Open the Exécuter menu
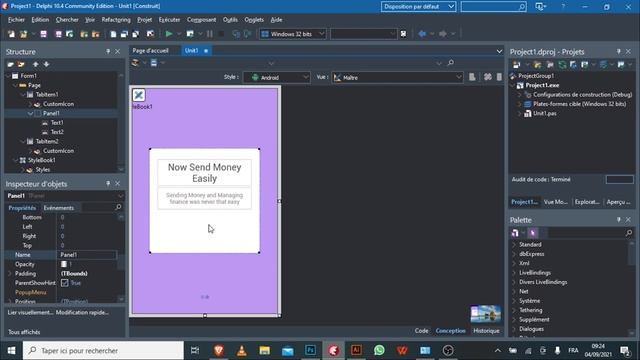This screenshot has width=640, height=360. (169, 20)
